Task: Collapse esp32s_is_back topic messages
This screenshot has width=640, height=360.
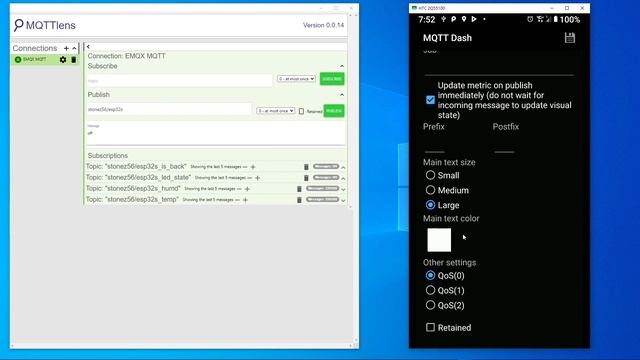Action: 343,167
